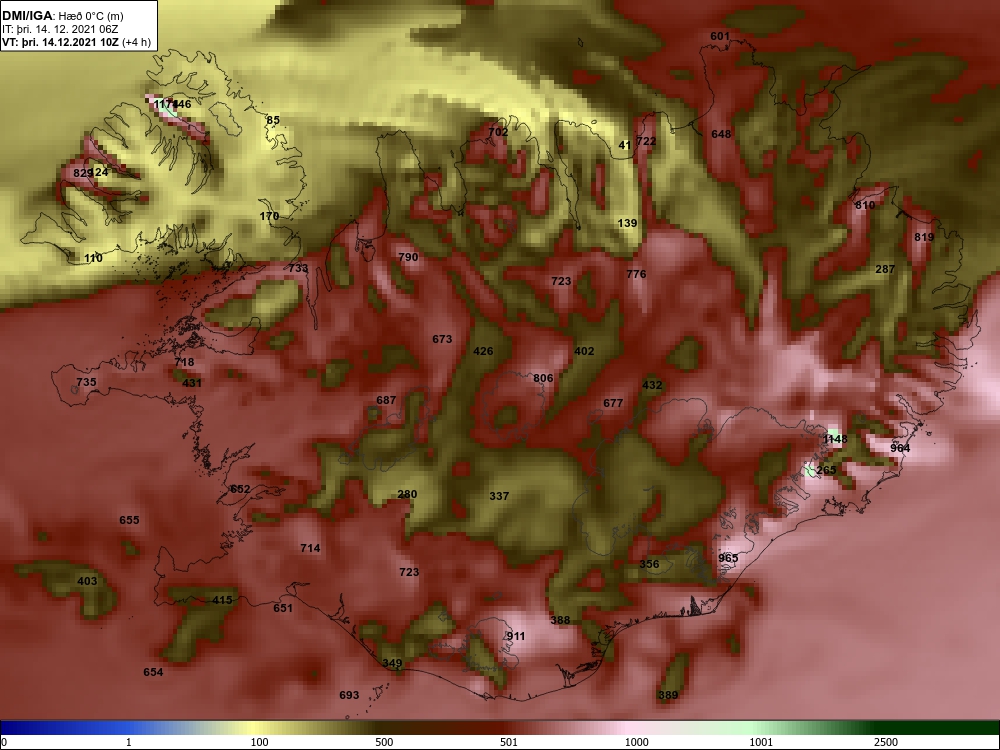
Task: Click the map value '655'
Action: coord(129,520)
